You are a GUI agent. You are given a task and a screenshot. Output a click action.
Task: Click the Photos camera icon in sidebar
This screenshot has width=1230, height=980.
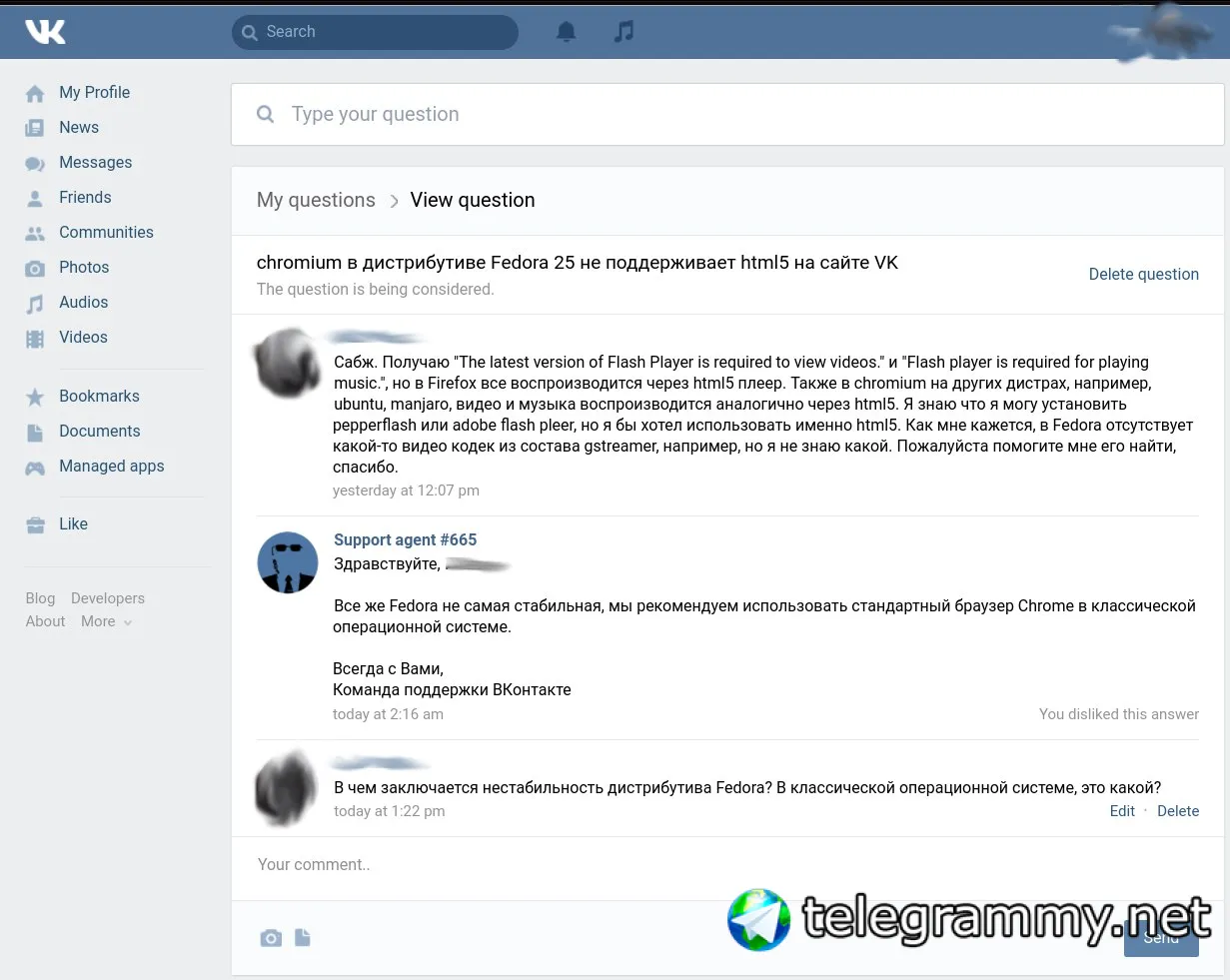[x=35, y=268]
